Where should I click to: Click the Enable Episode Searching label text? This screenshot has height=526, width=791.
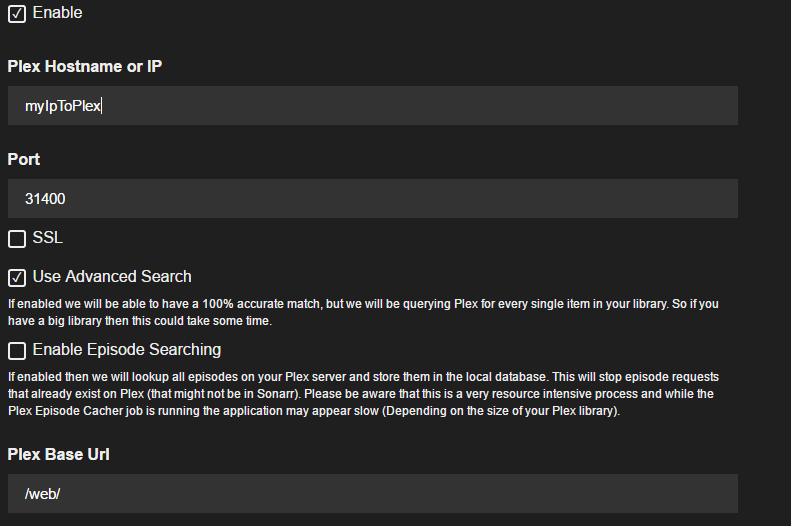(x=127, y=349)
